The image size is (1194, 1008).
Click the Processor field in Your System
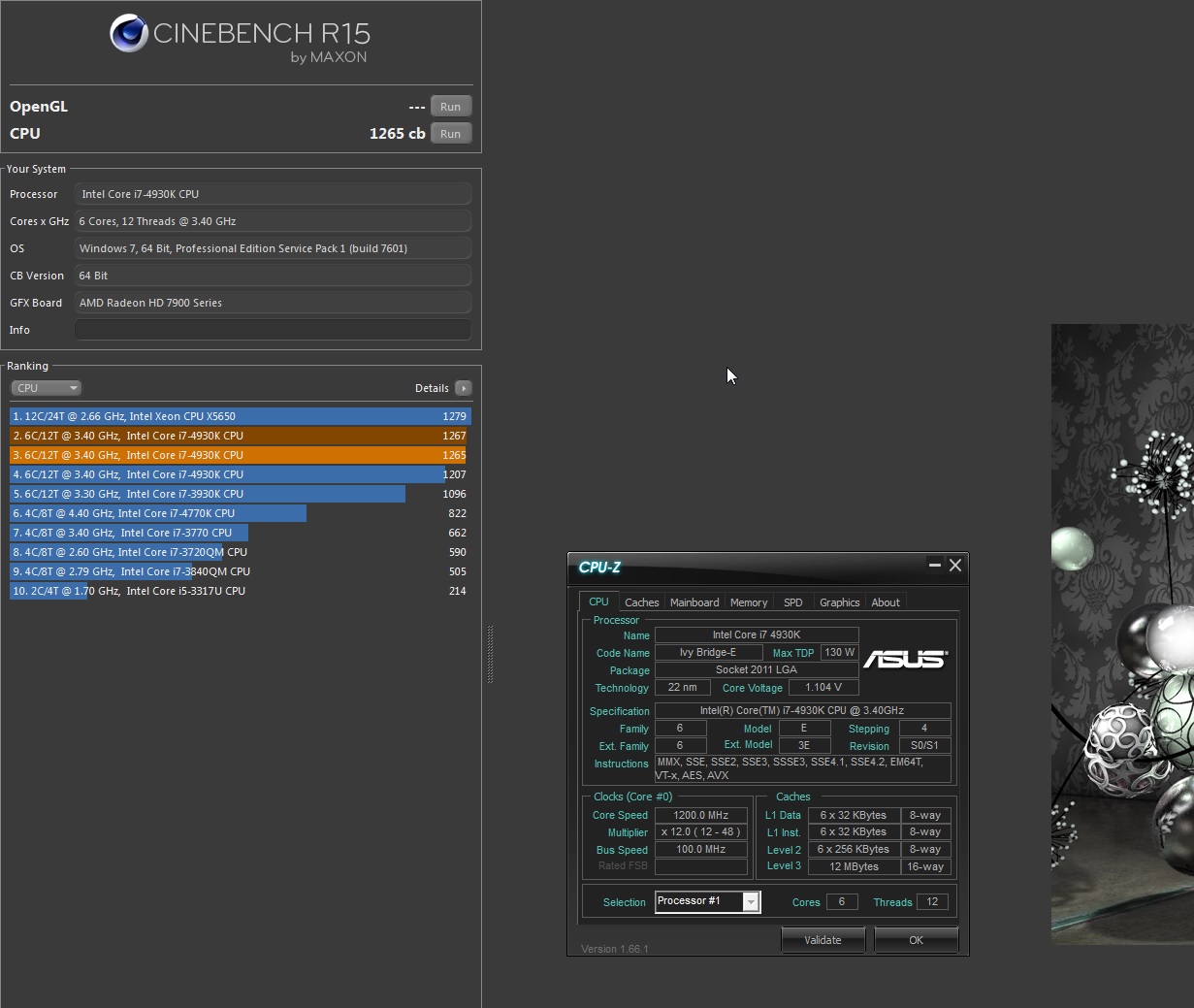point(273,194)
